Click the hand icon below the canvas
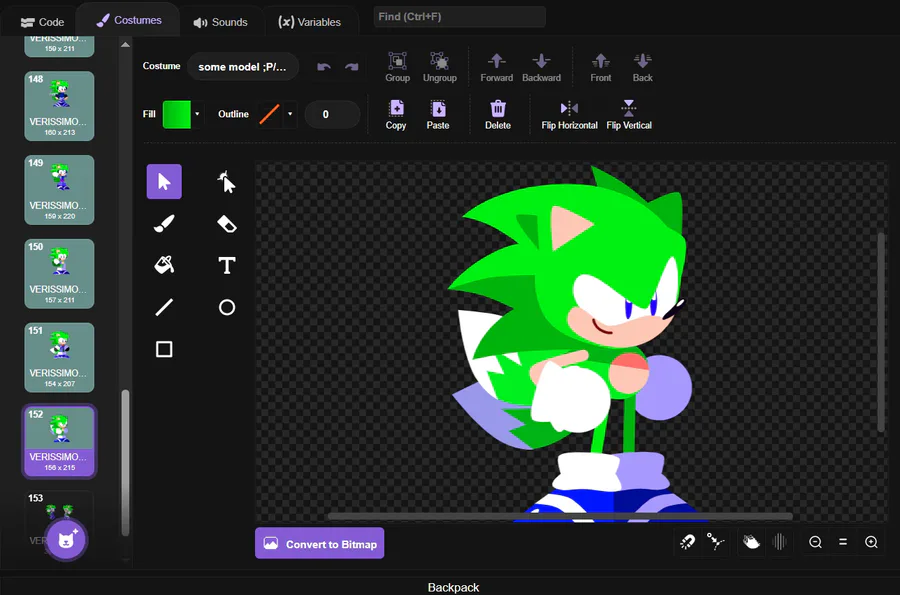Image resolution: width=900 pixels, height=595 pixels. [751, 542]
